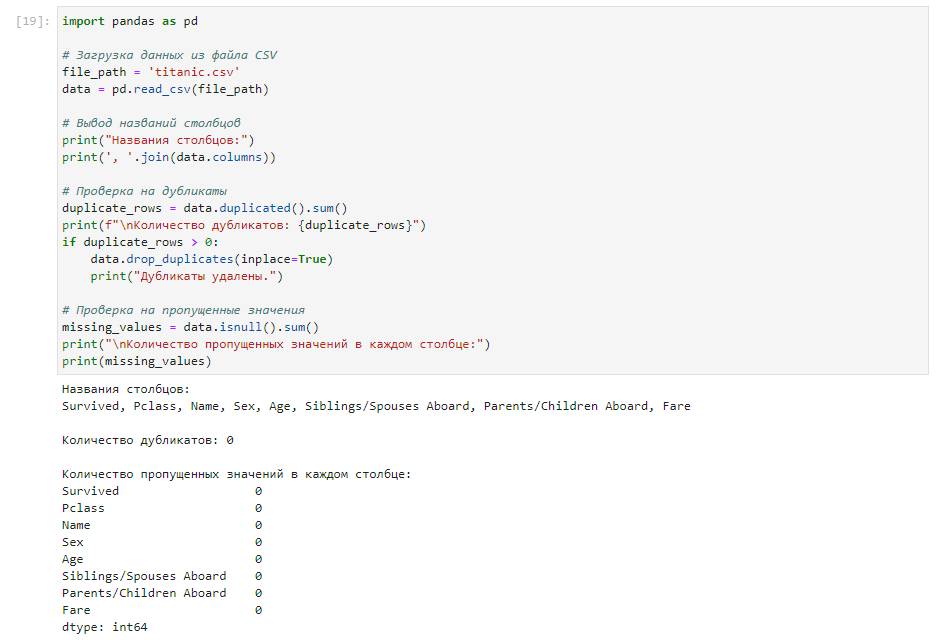Click the print "Дубликаты удалены." statement
The image size is (939, 640).
[187, 276]
